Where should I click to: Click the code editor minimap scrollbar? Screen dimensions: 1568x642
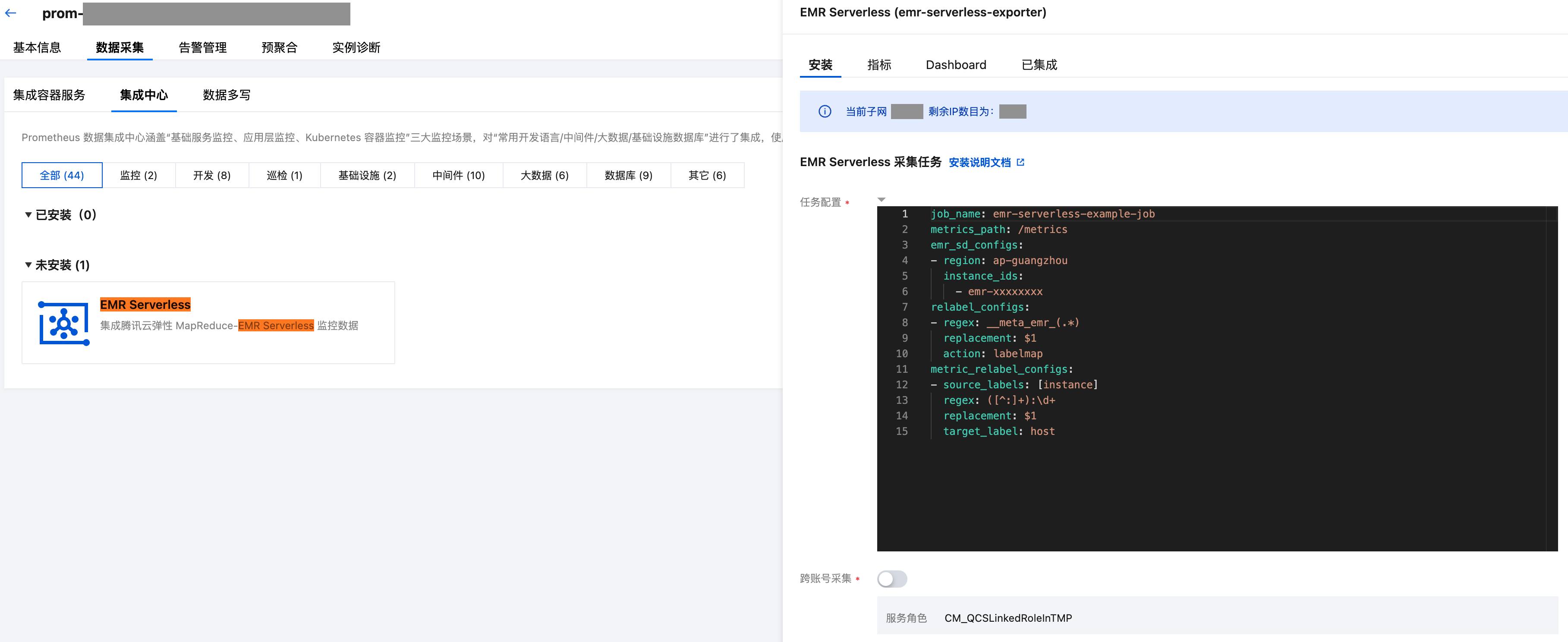pos(1552,377)
